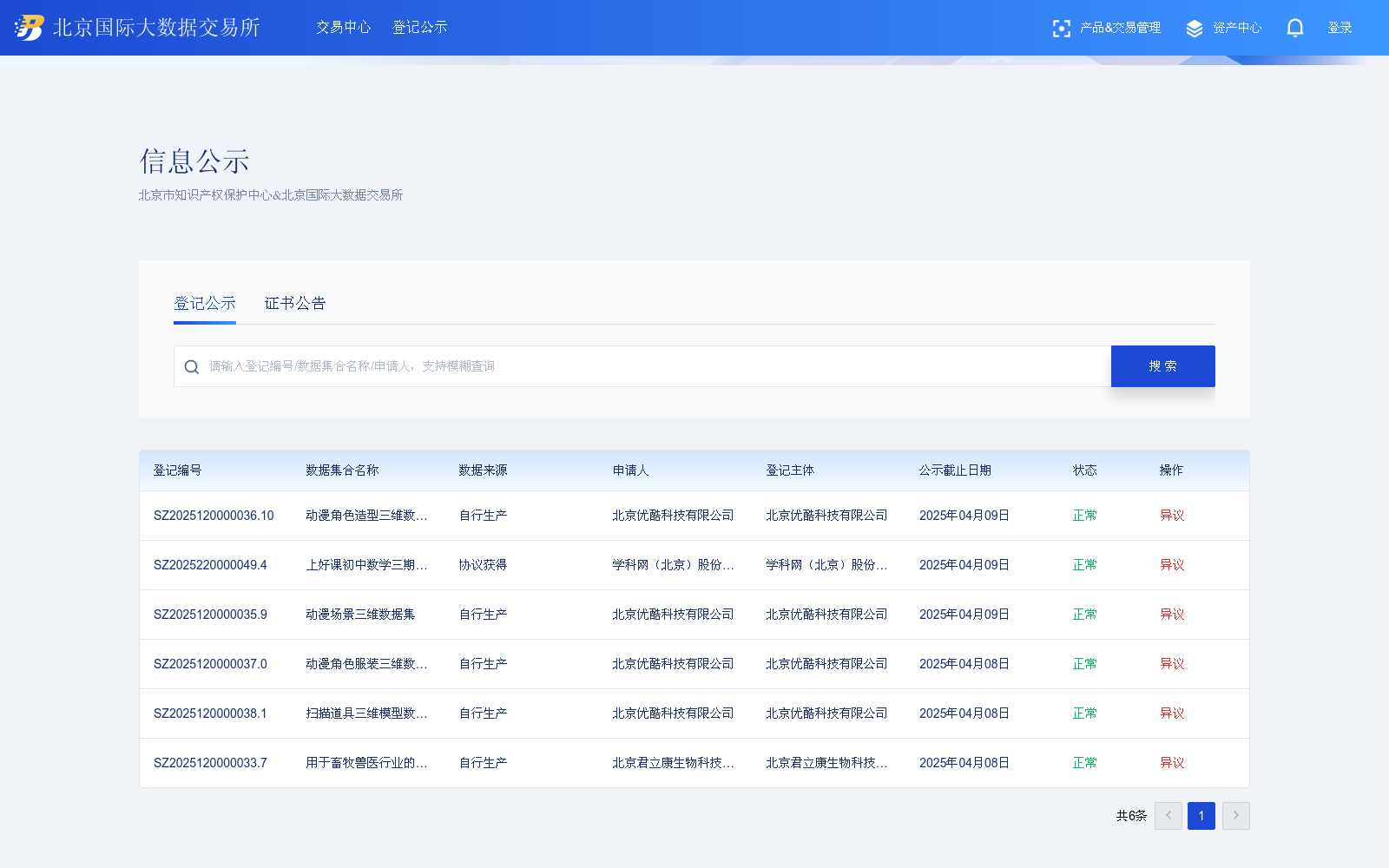This screenshot has width=1389, height=868.
Task: Focus the registration number search field
Action: tap(642, 366)
